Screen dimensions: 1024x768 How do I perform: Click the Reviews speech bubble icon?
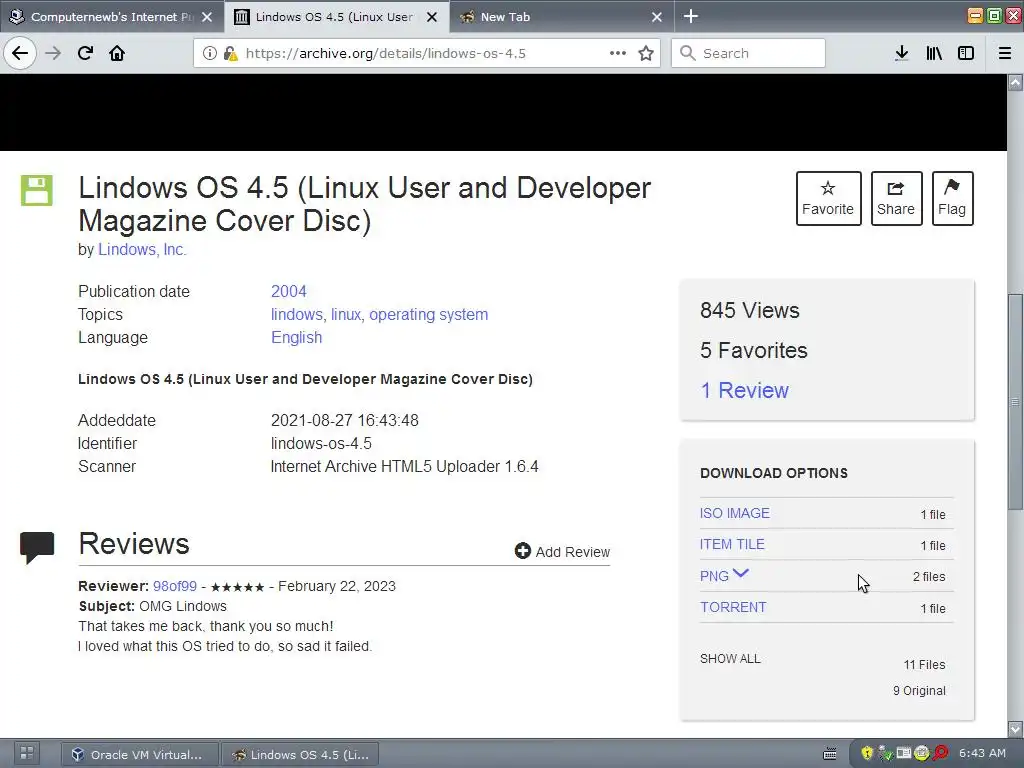(x=37, y=547)
